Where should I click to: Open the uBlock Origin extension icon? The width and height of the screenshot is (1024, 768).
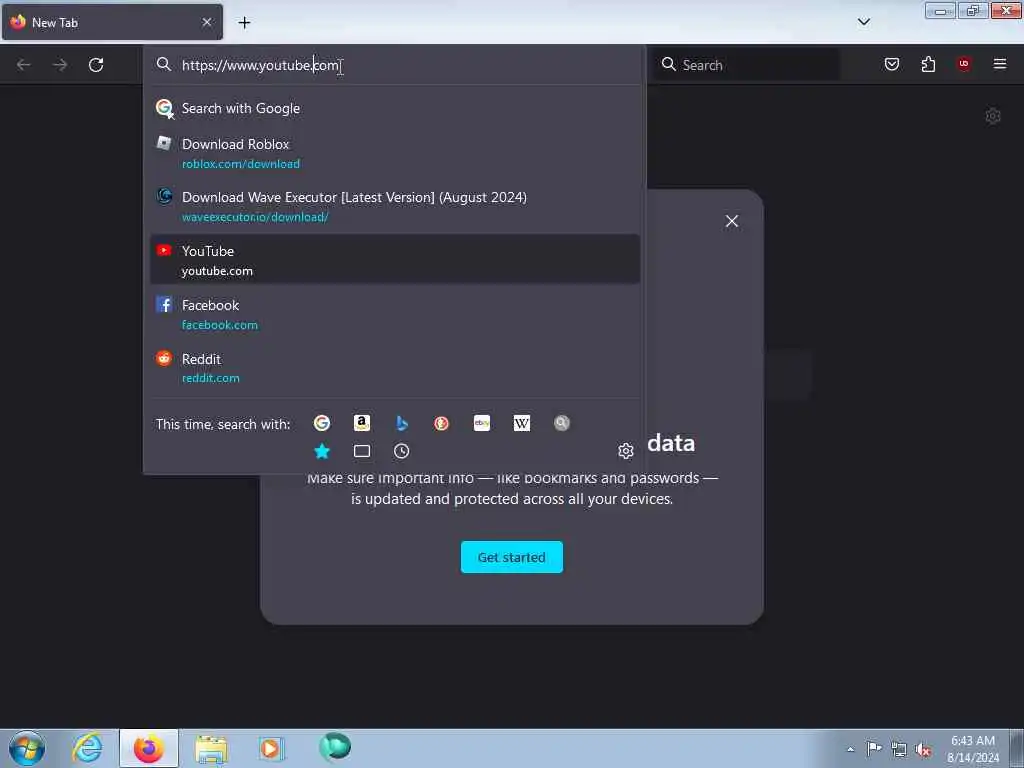coord(964,63)
